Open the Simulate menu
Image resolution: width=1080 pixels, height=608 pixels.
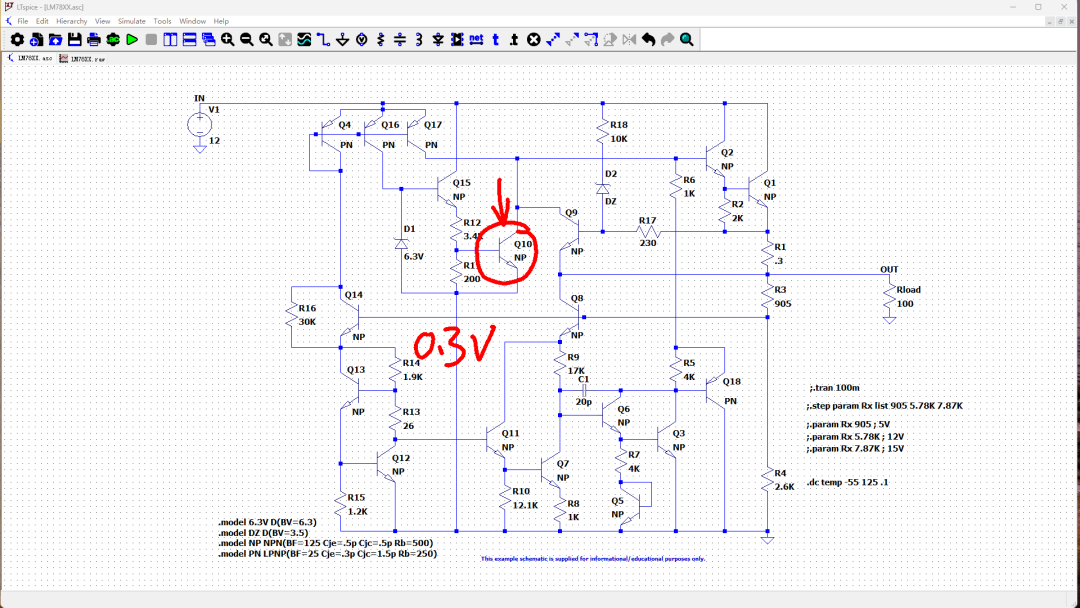point(132,21)
